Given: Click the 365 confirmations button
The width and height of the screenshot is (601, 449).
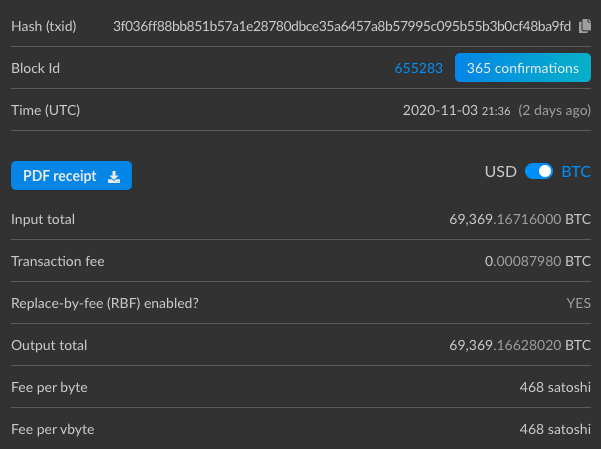Looking at the screenshot, I should pyautogui.click(x=522, y=68).
